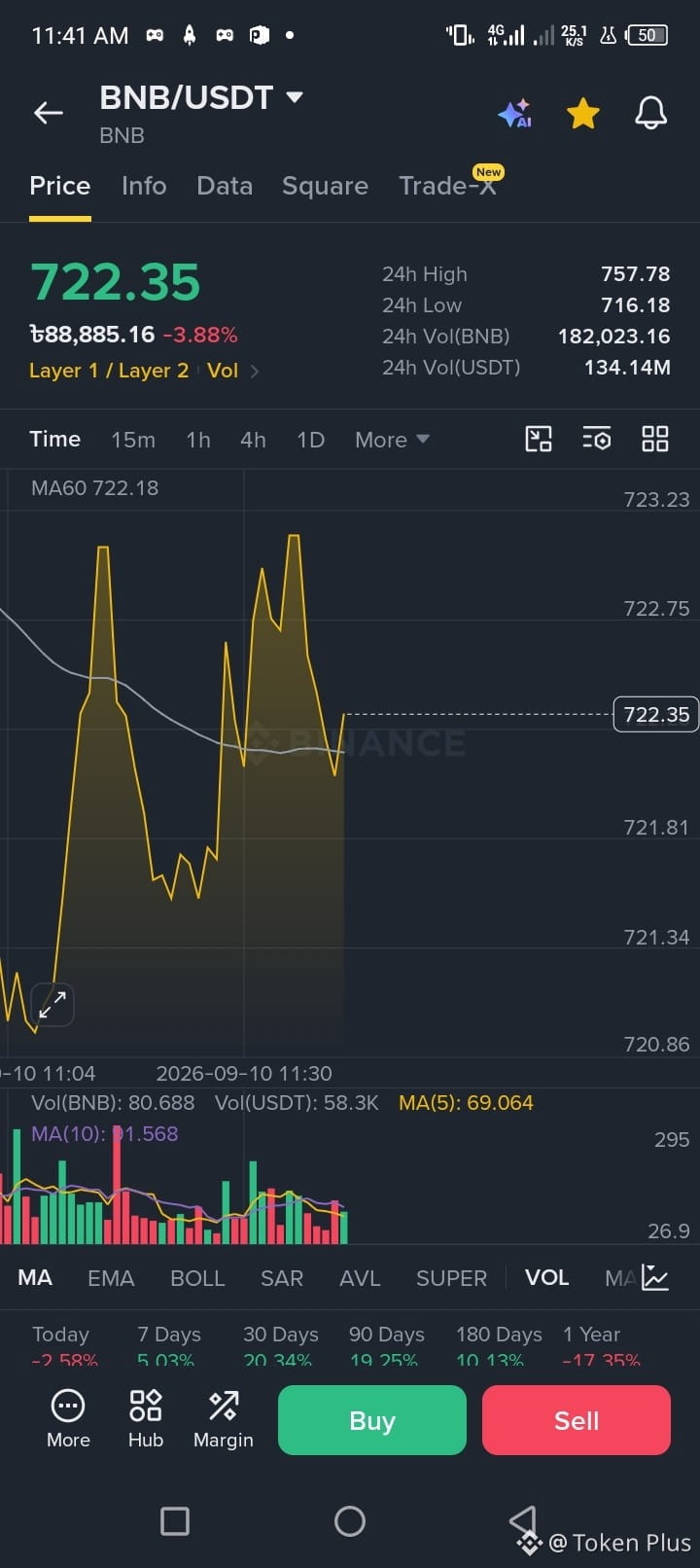This screenshot has height=1568, width=700.
Task: Switch to the Square tab
Action: (x=325, y=186)
